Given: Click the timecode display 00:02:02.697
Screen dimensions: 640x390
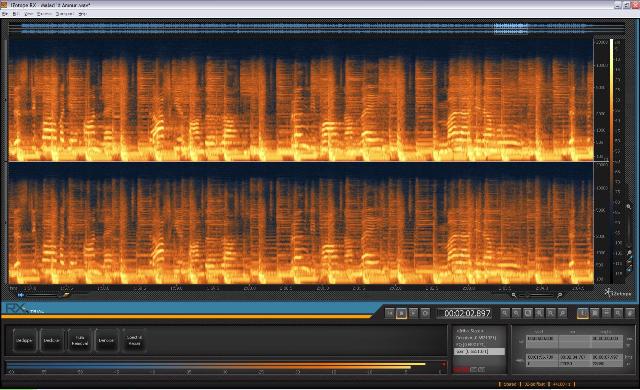Looking at the screenshot, I should tap(467, 313).
